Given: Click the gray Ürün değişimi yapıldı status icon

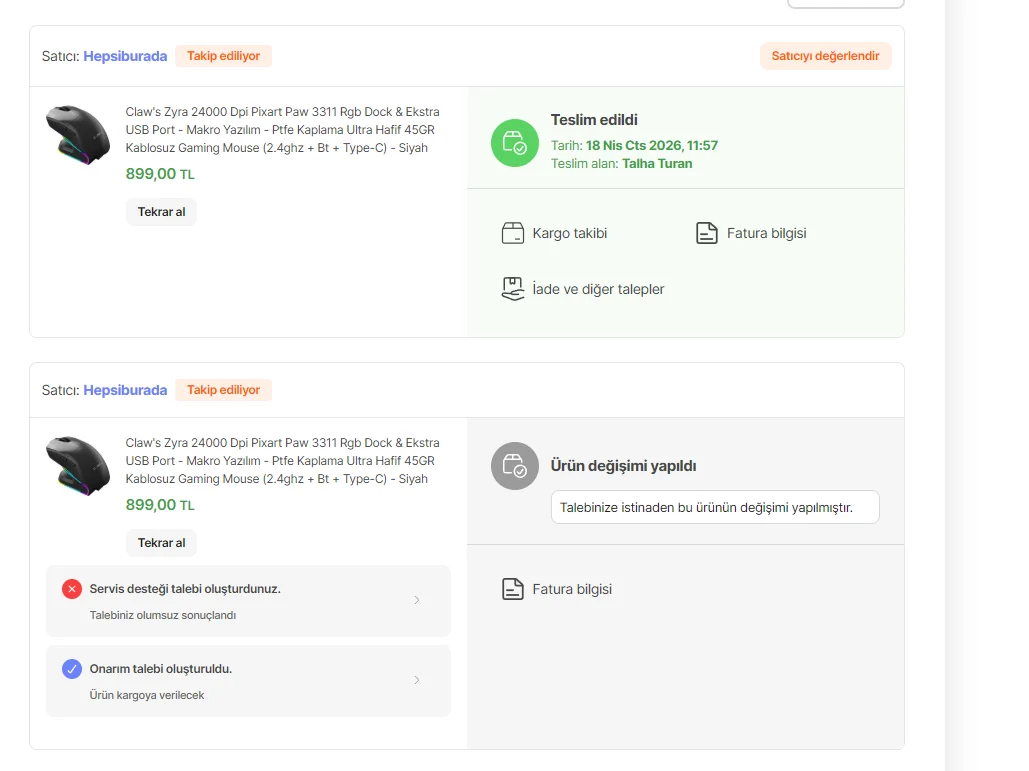Looking at the screenshot, I should click(x=515, y=466).
